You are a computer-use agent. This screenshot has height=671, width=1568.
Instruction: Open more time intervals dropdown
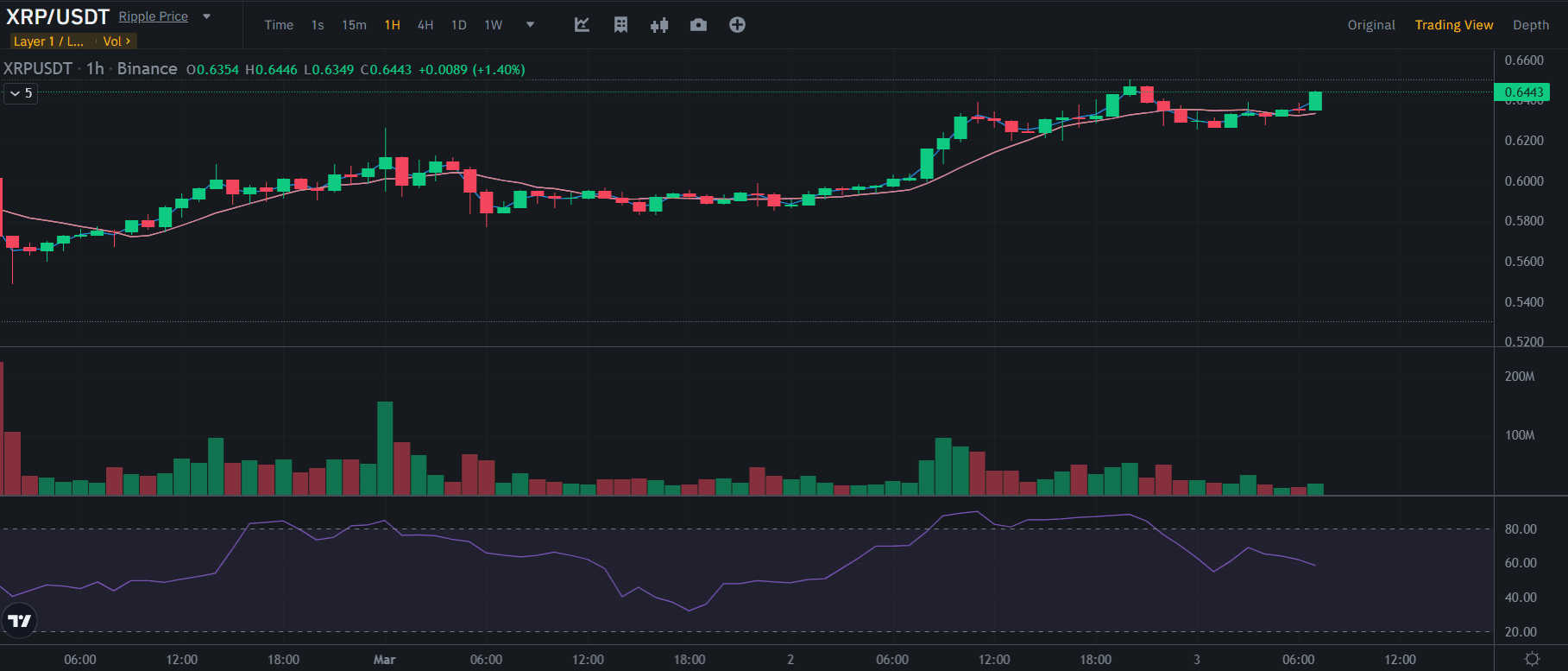click(530, 25)
